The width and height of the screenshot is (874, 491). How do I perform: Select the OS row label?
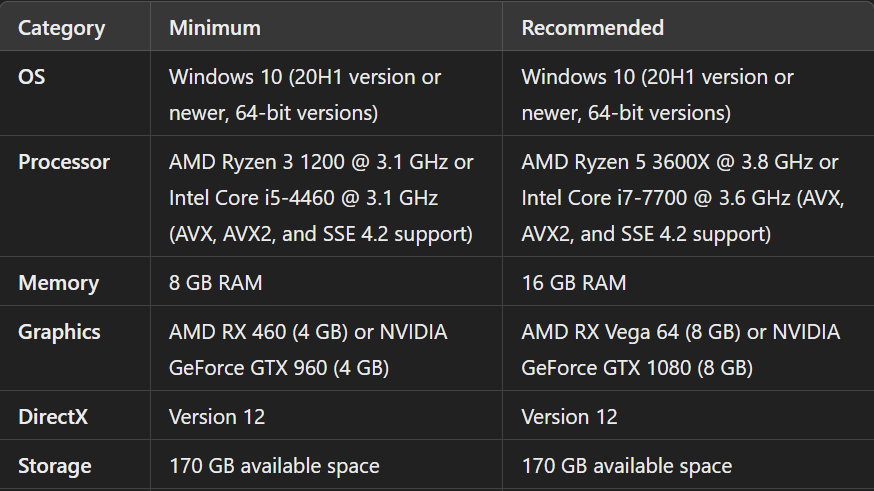click(32, 77)
